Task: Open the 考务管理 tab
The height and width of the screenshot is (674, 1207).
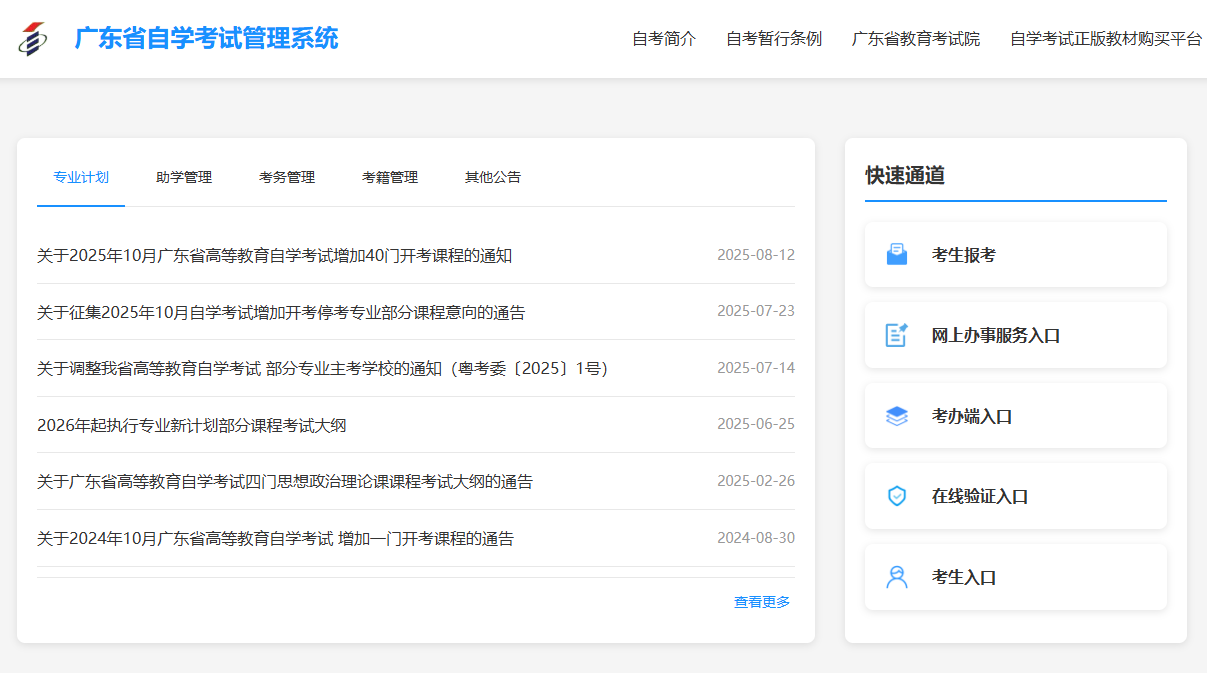Action: point(287,178)
